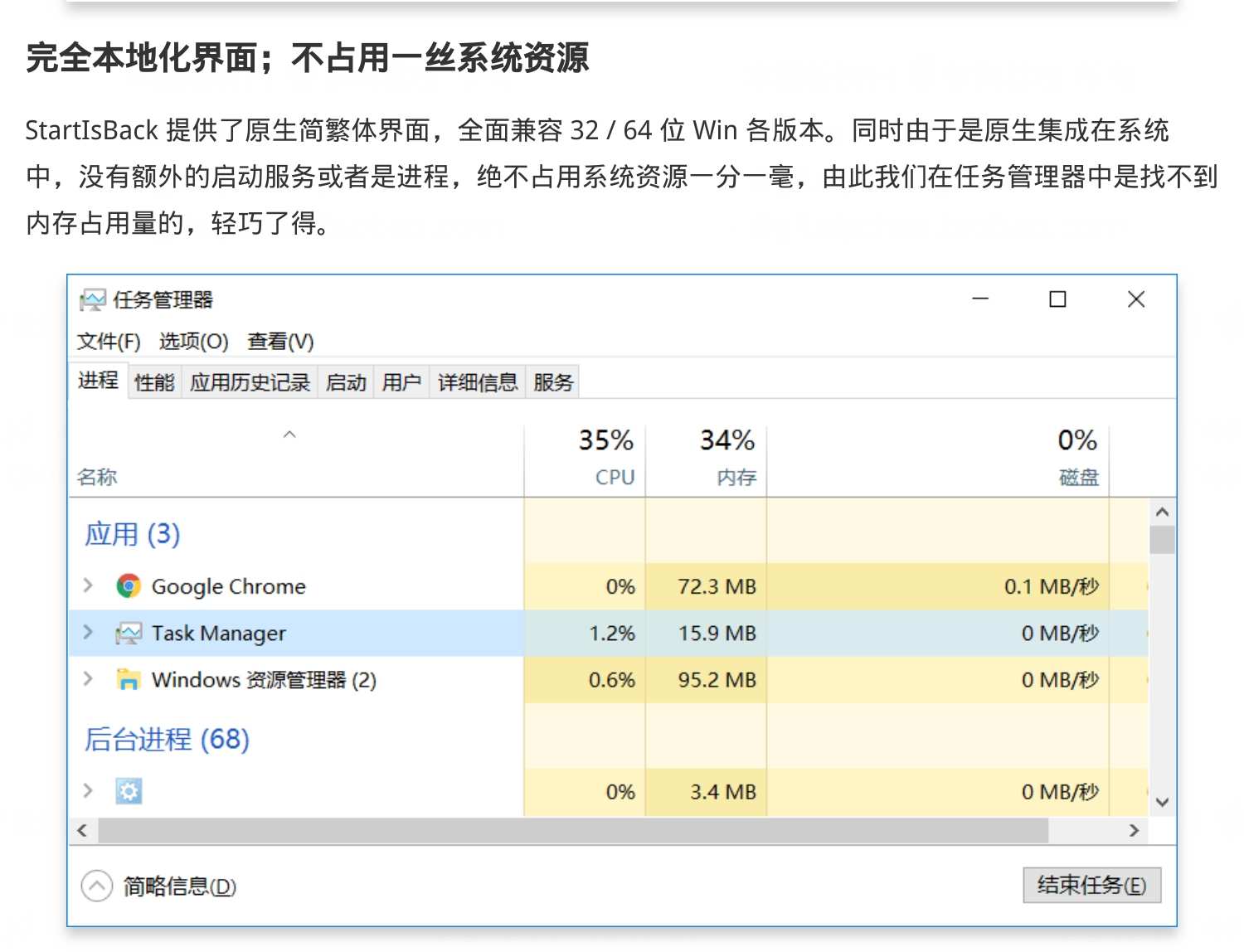Expand the Google Chrome process group
Image resolution: width=1244 pixels, height=952 pixels.
pyautogui.click(x=88, y=585)
